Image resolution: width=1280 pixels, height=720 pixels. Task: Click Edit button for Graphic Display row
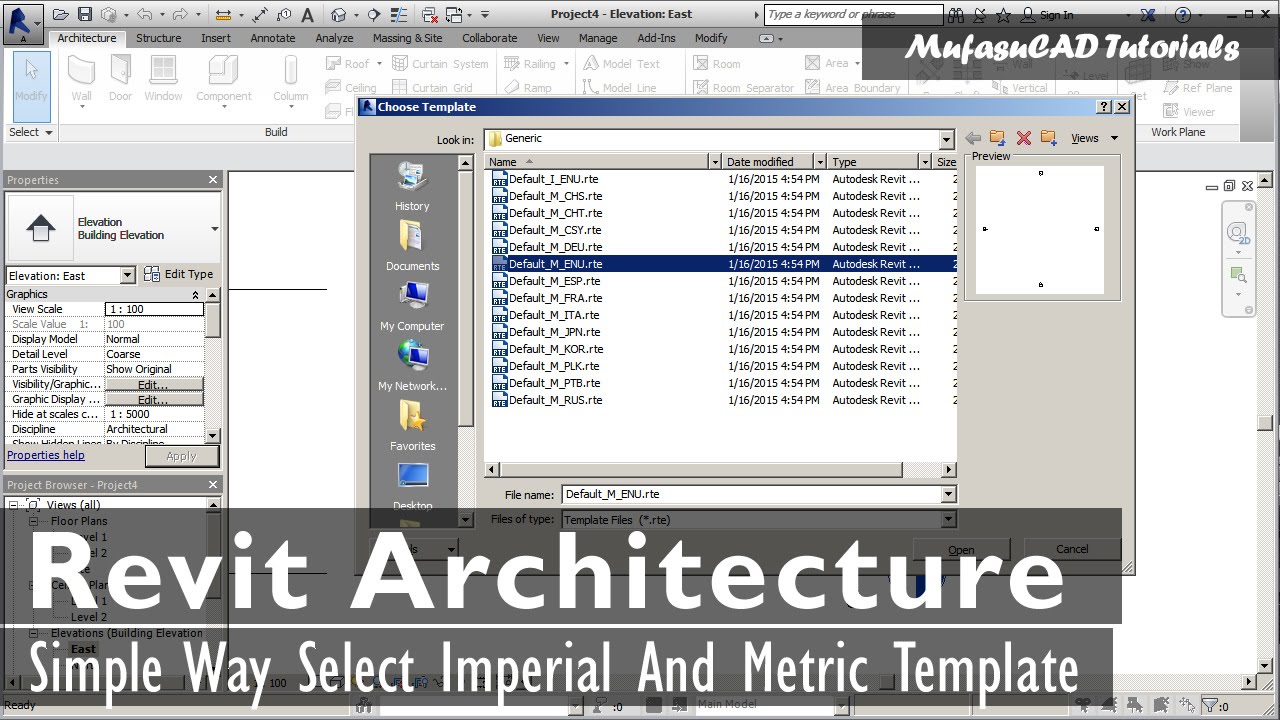coord(154,399)
